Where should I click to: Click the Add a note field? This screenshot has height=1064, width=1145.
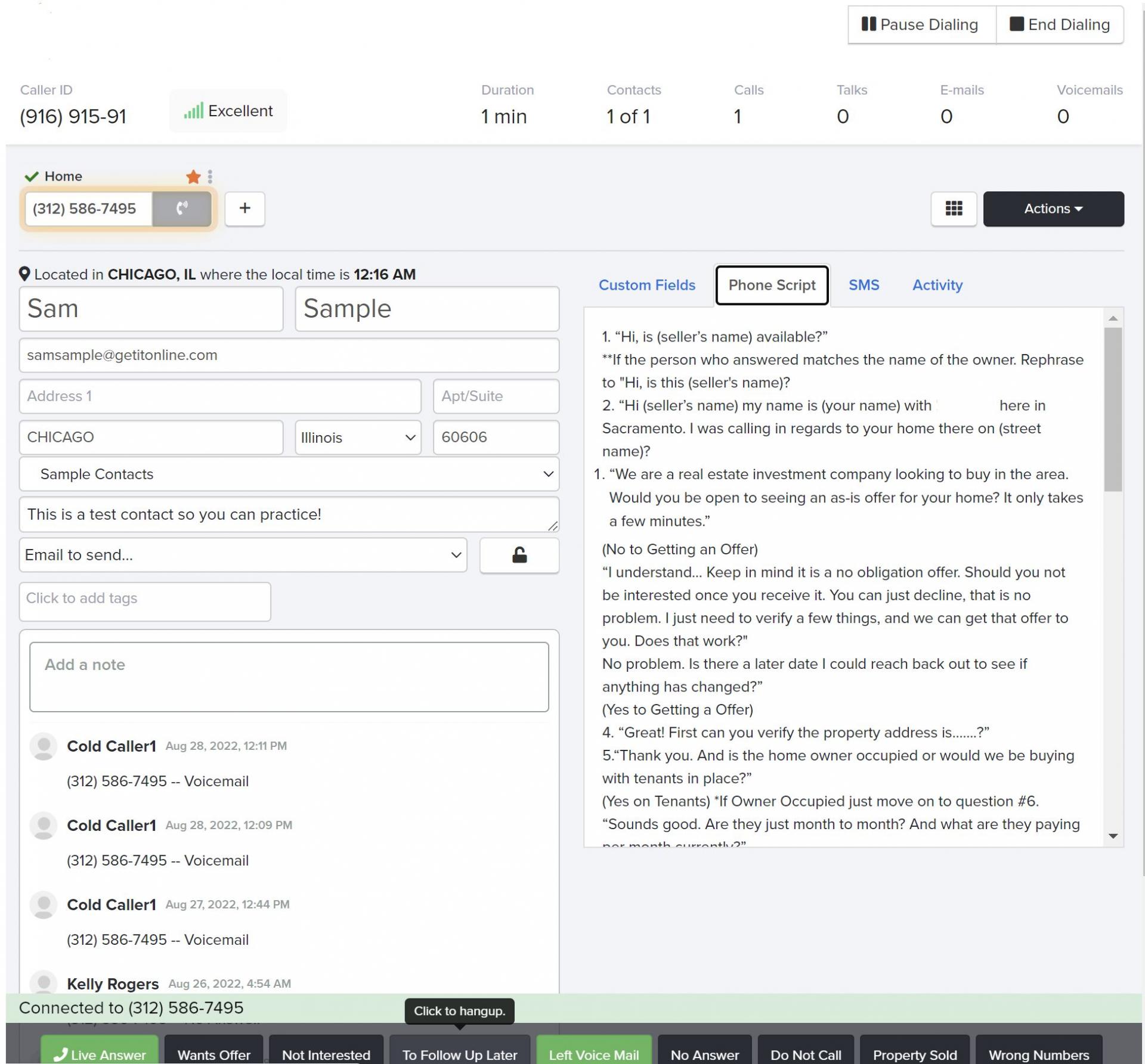[289, 677]
